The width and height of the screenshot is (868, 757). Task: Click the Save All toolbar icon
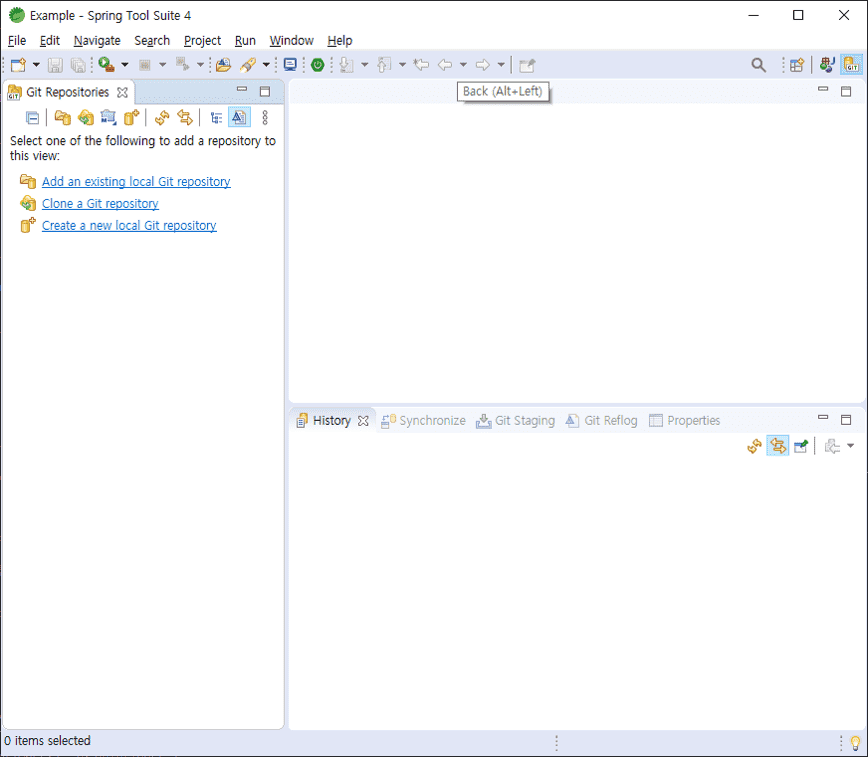[79, 65]
